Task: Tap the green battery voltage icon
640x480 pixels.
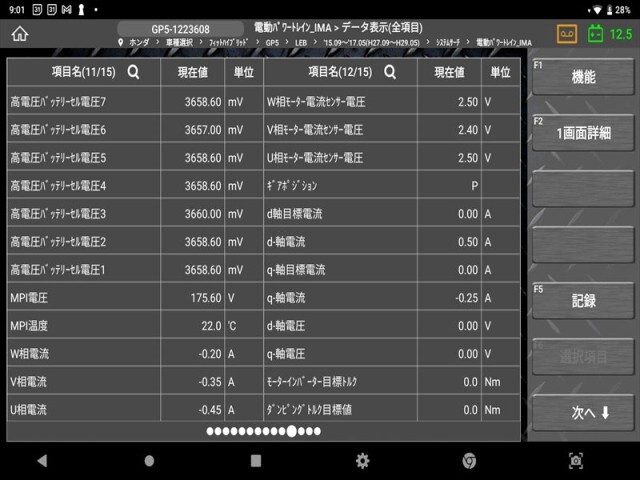Action: [595, 33]
